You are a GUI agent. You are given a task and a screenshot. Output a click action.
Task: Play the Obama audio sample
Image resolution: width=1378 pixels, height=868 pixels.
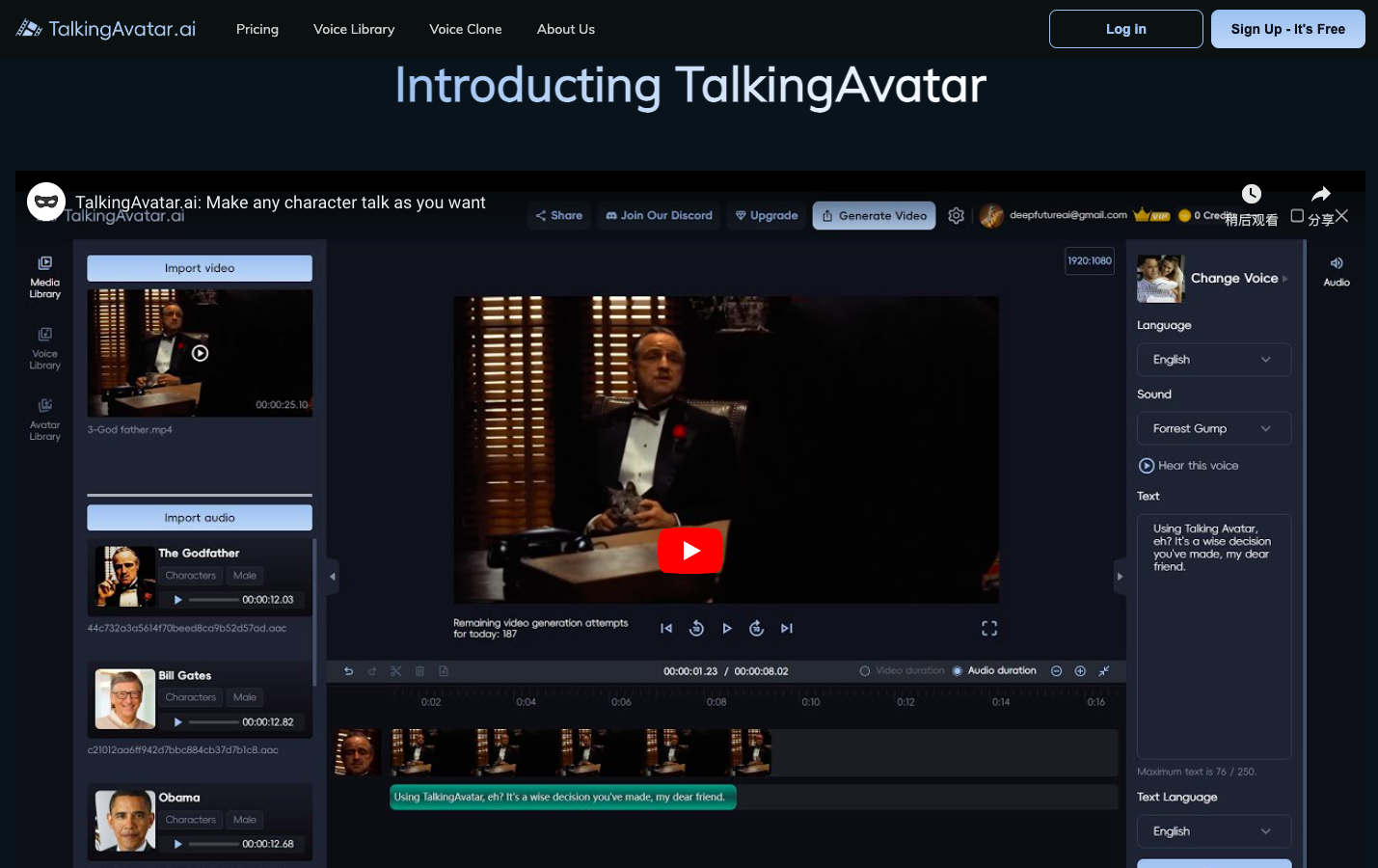pos(177,844)
